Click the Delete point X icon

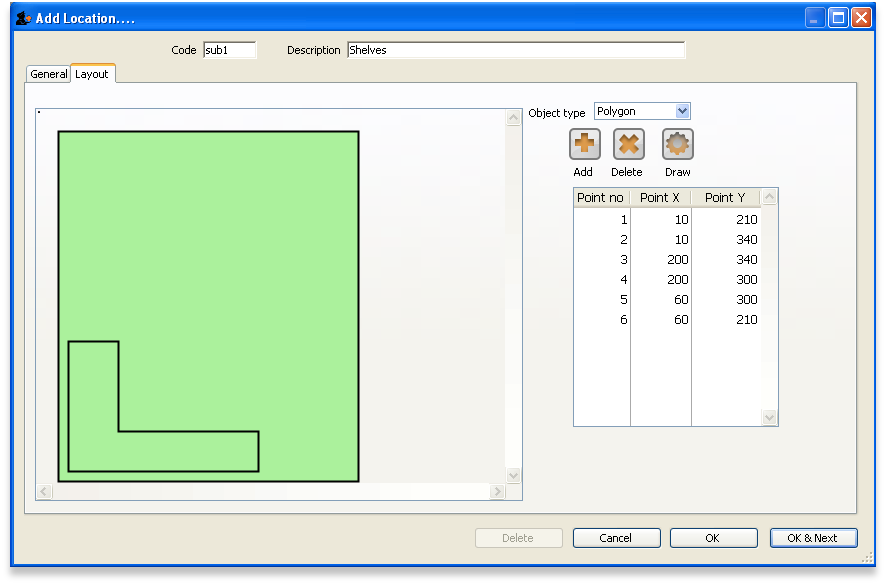[x=628, y=145]
